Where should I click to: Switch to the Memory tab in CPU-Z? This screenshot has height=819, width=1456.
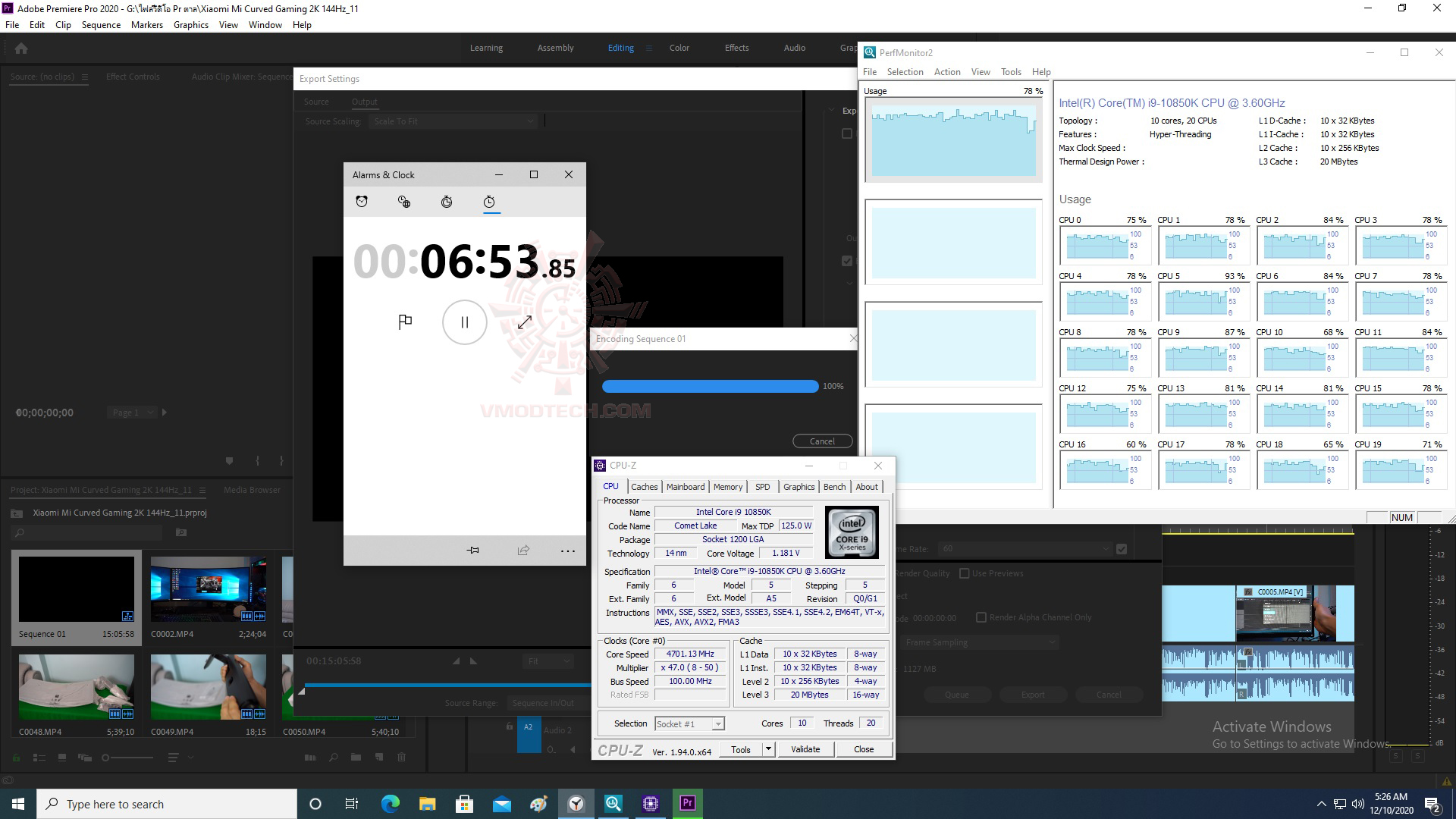pos(727,487)
